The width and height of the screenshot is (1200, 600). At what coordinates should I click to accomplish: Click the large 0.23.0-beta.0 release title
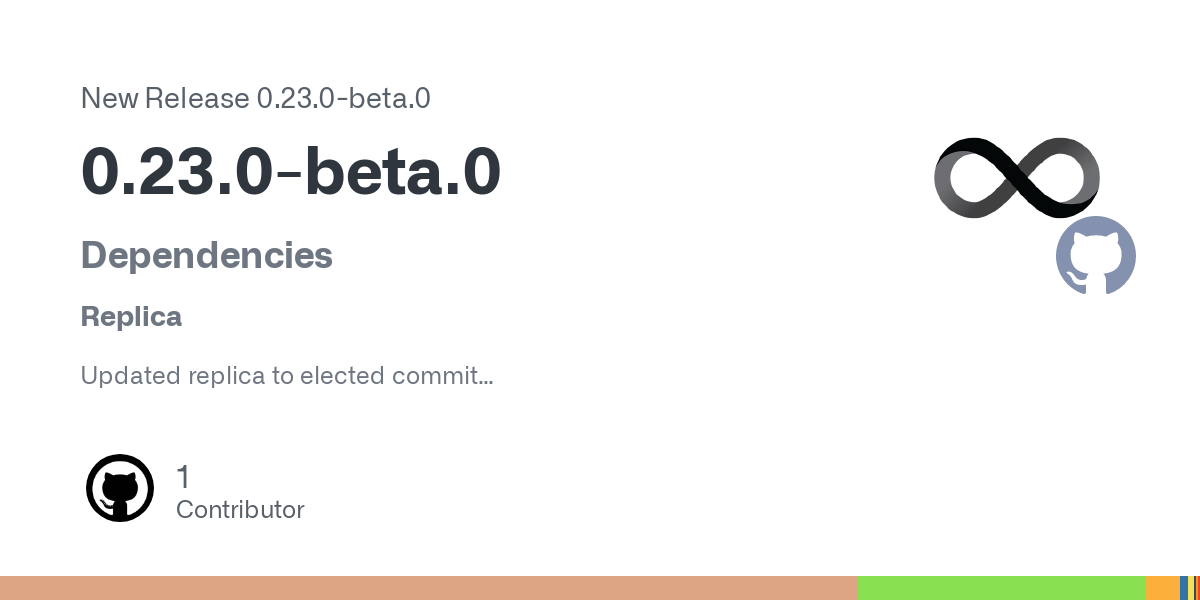[x=290, y=171]
